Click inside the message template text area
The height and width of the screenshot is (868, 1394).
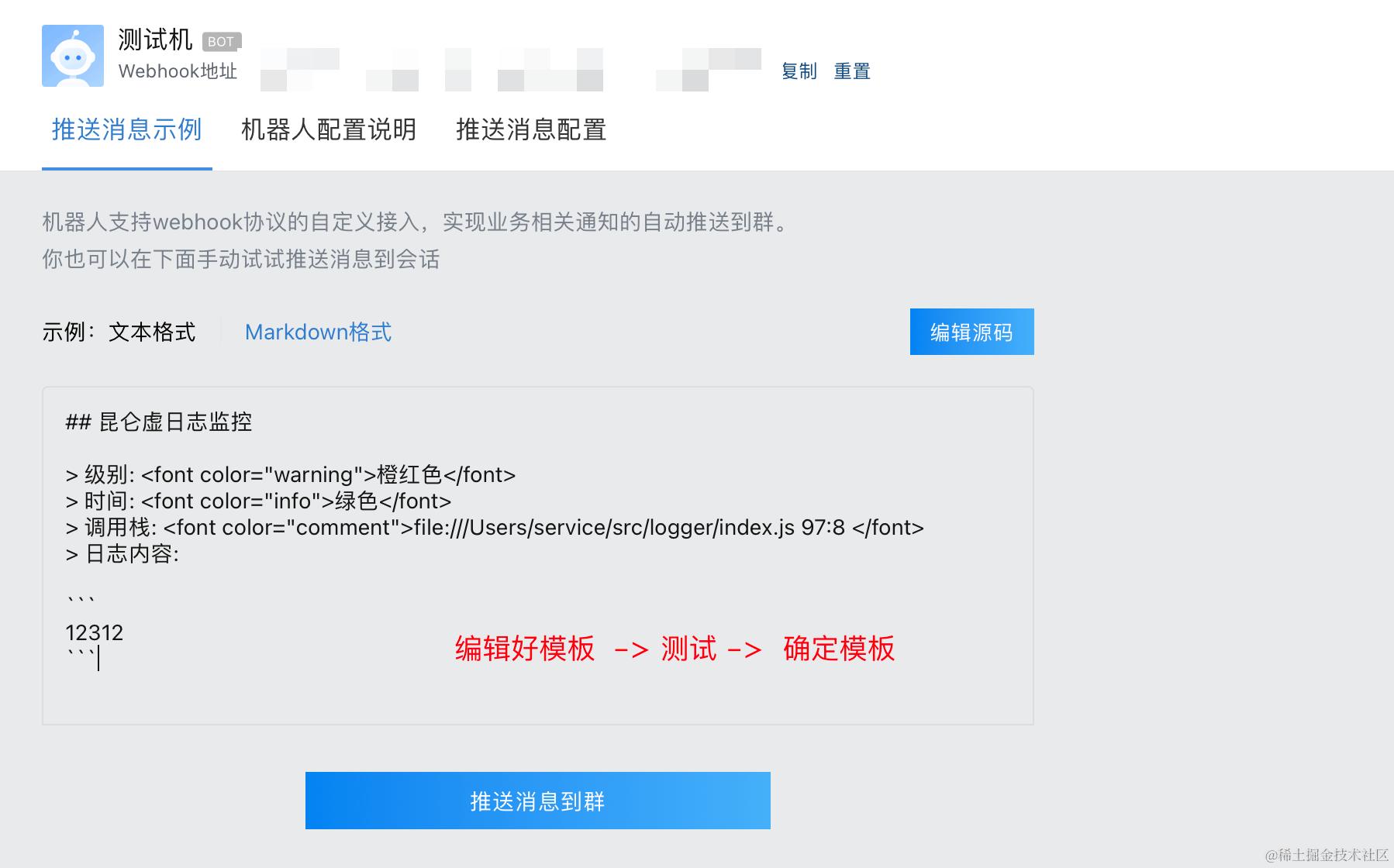537,556
